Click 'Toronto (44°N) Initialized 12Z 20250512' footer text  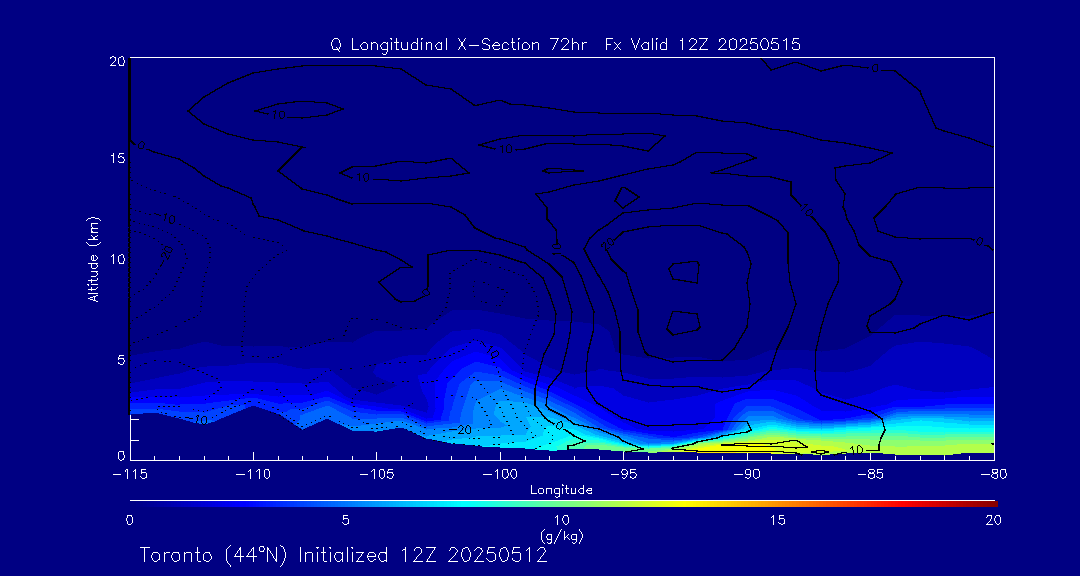click(343, 555)
